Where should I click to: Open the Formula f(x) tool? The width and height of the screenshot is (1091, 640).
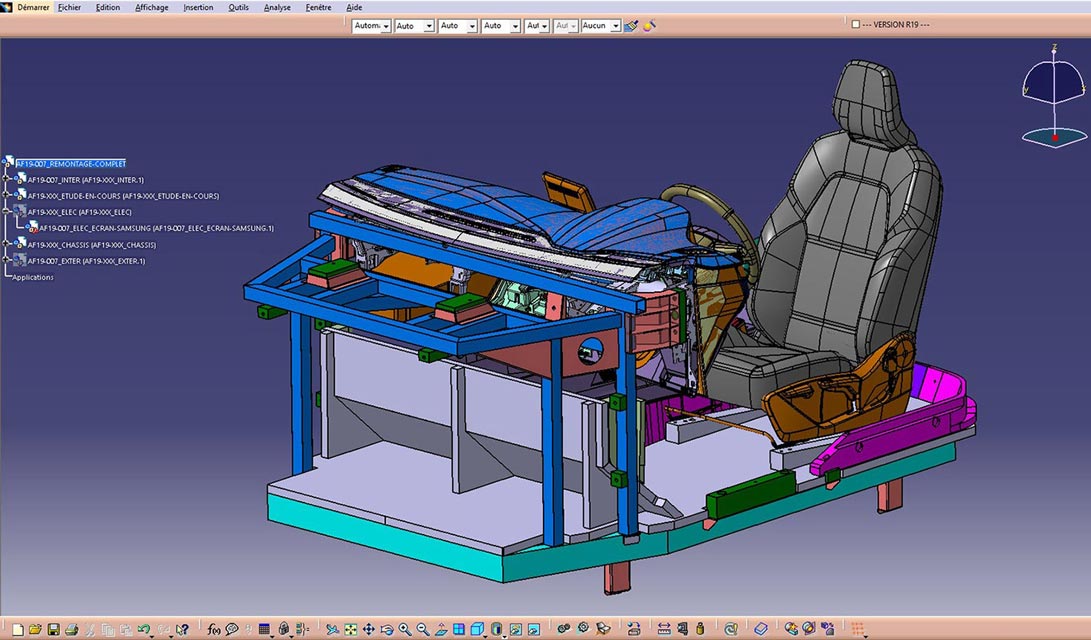pos(213,629)
